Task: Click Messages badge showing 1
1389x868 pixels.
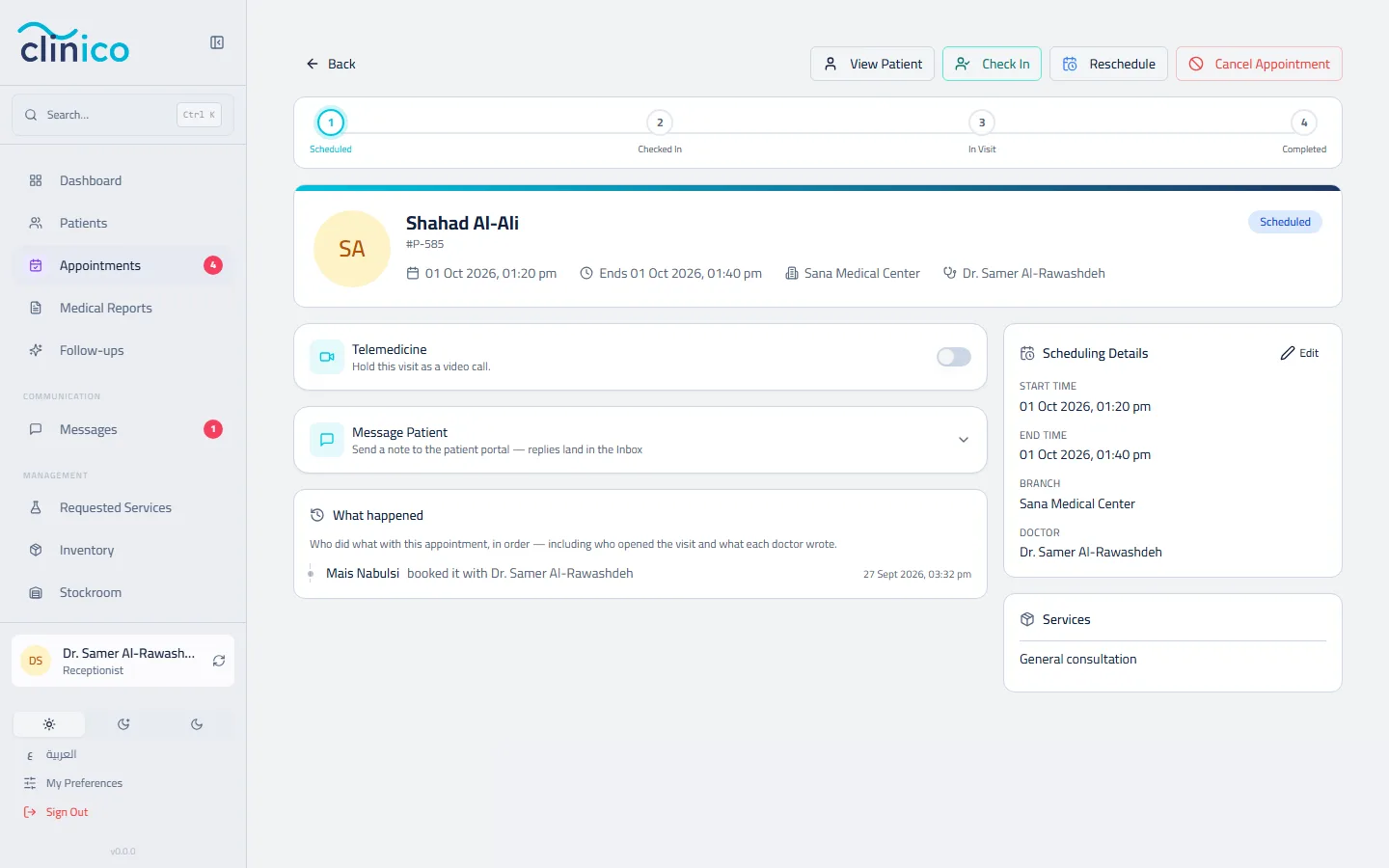Action: tap(213, 429)
